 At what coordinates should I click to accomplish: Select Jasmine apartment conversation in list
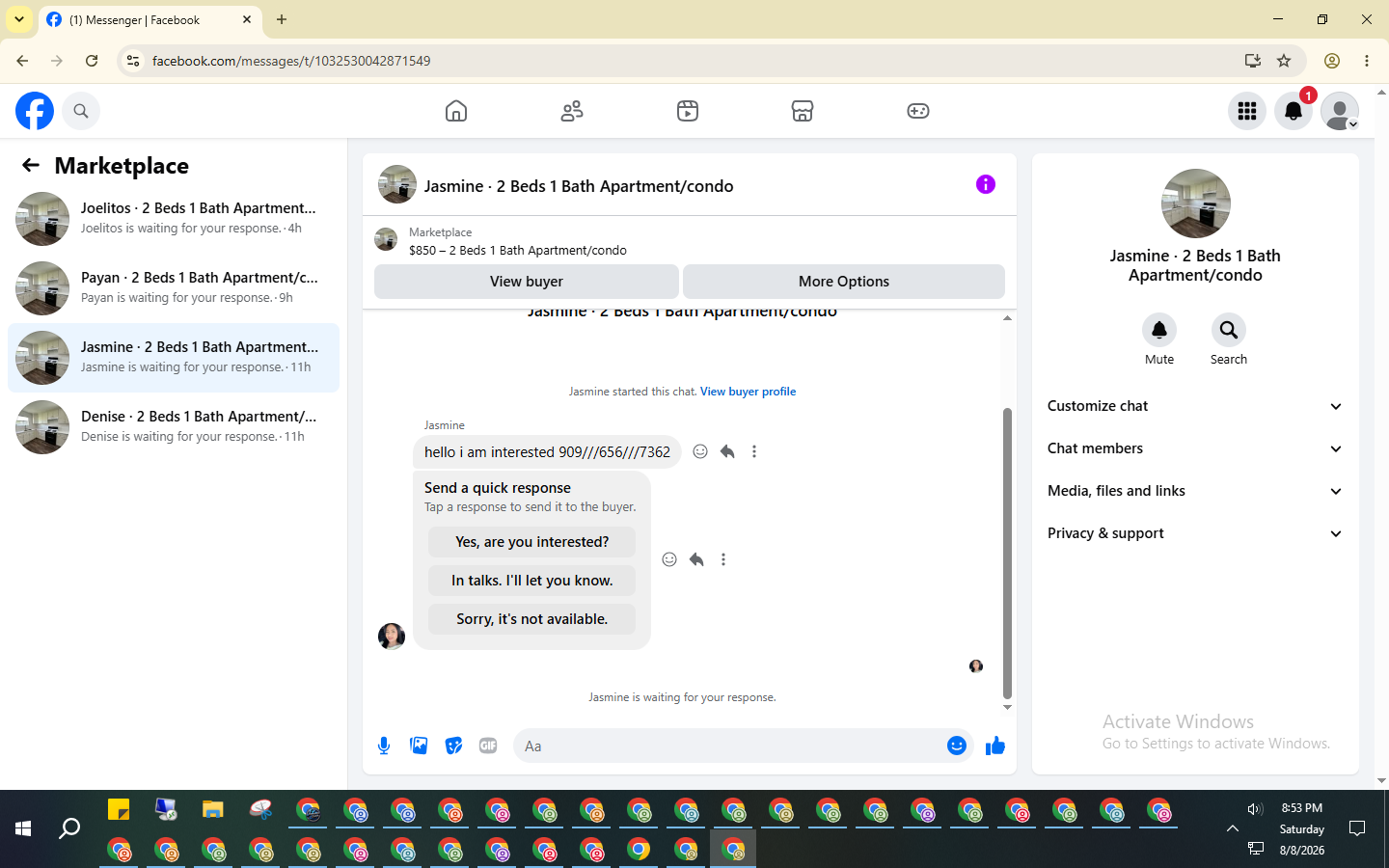click(174, 358)
